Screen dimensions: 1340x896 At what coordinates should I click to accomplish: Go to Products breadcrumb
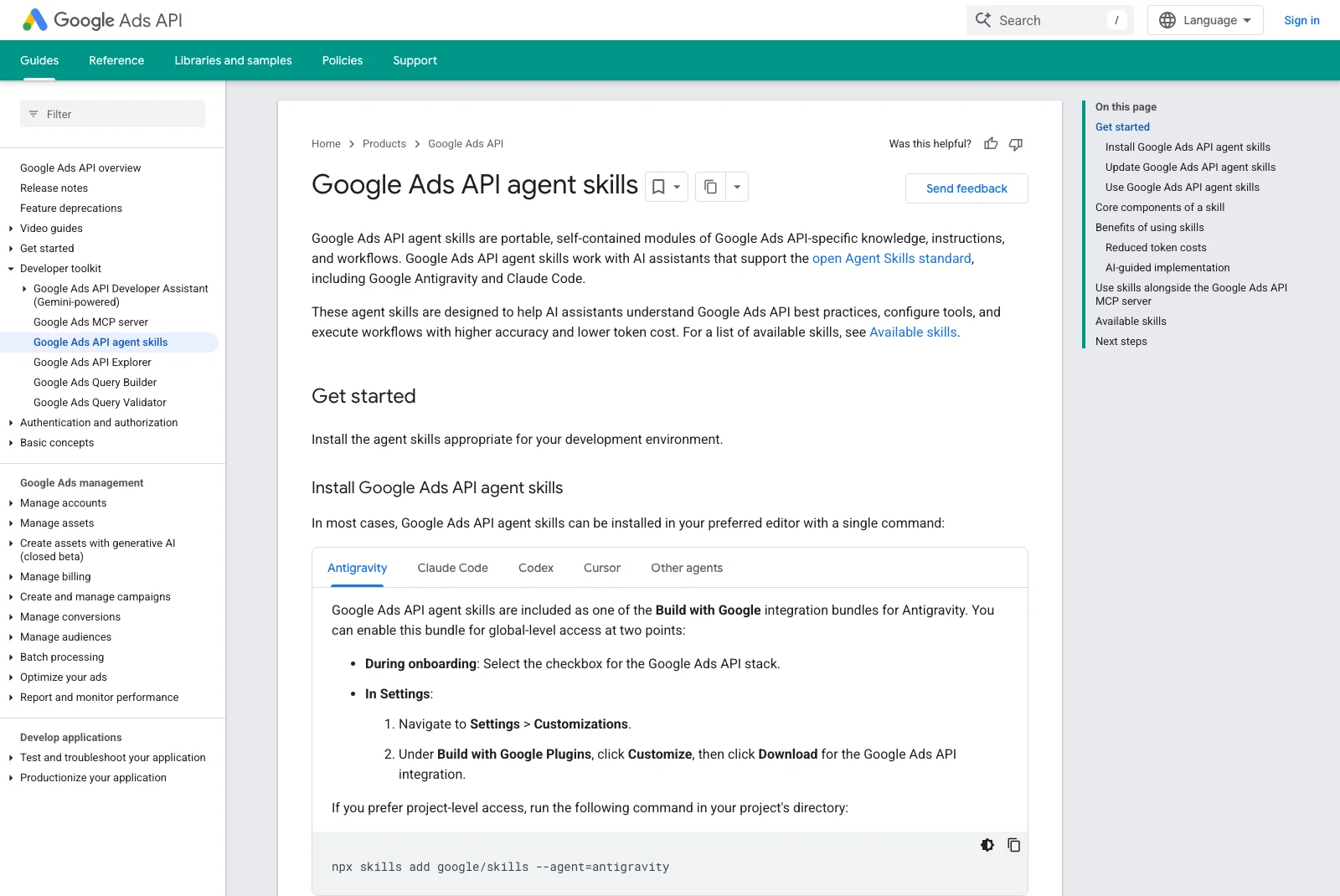384,144
